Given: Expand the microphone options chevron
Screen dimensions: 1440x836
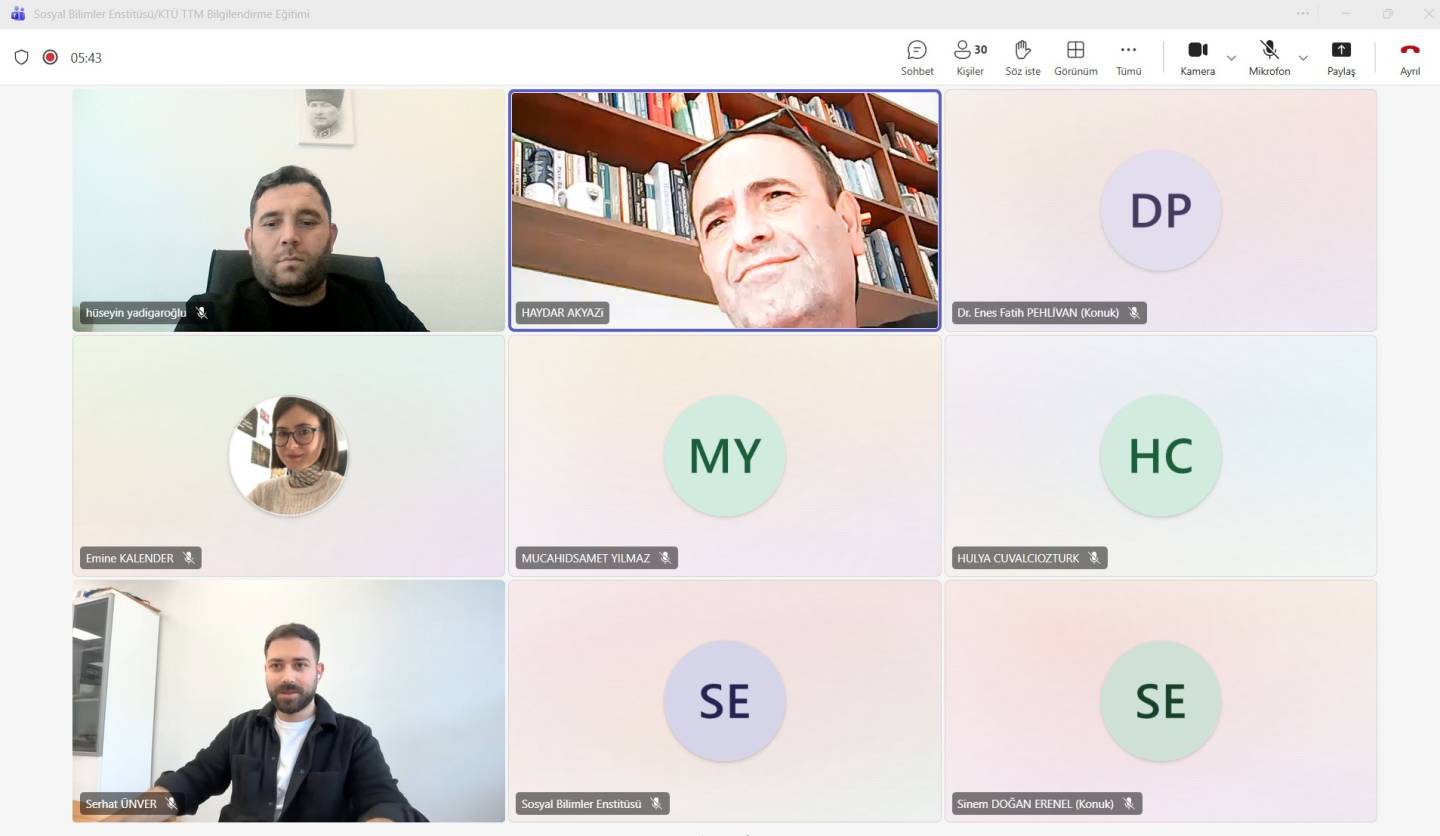Looking at the screenshot, I should [1303, 58].
